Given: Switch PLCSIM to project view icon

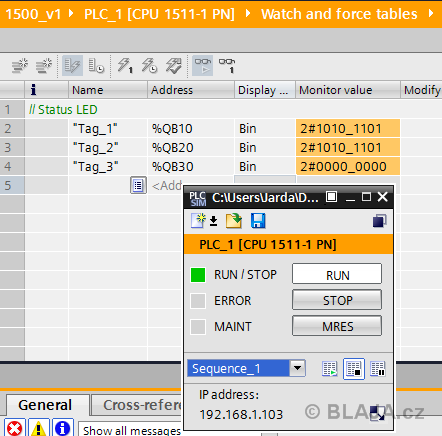Looking at the screenshot, I should pyautogui.click(x=379, y=221).
